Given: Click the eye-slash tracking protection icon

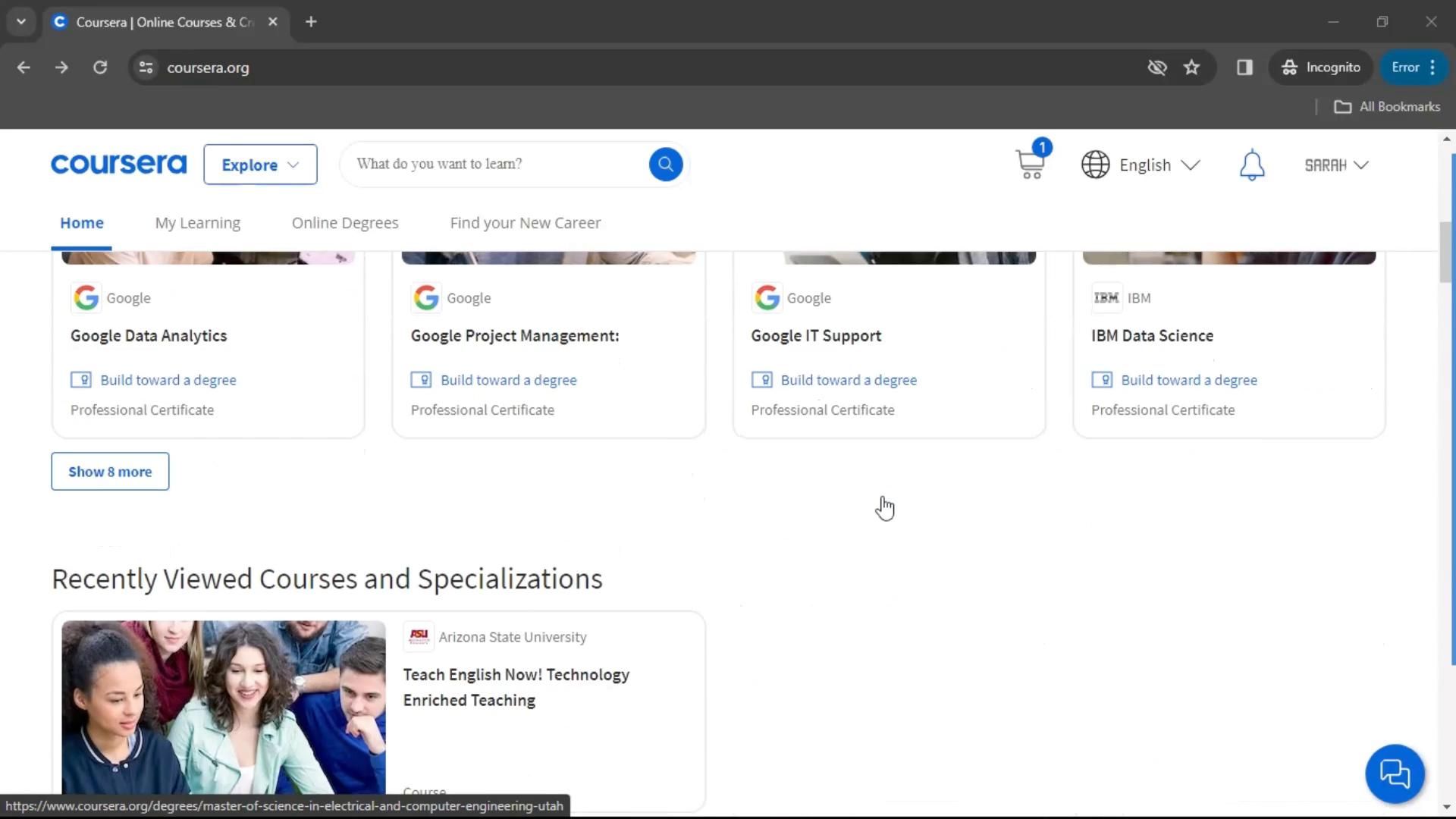Looking at the screenshot, I should 1156,67.
